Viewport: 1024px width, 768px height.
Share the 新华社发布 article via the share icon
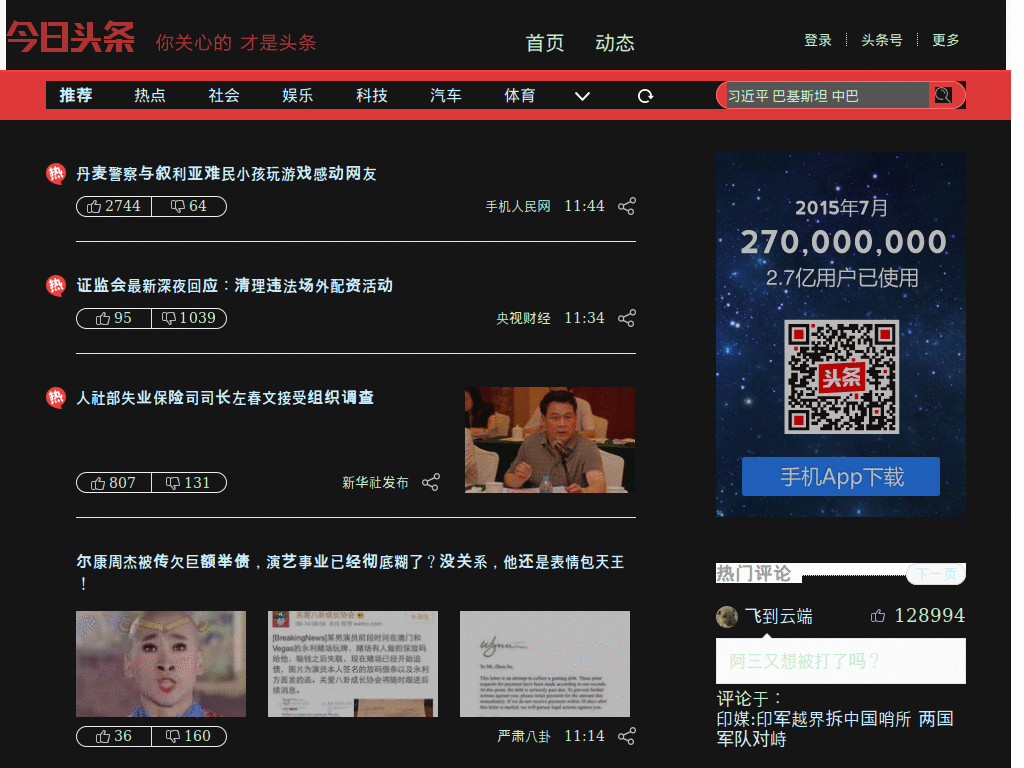[x=431, y=483]
